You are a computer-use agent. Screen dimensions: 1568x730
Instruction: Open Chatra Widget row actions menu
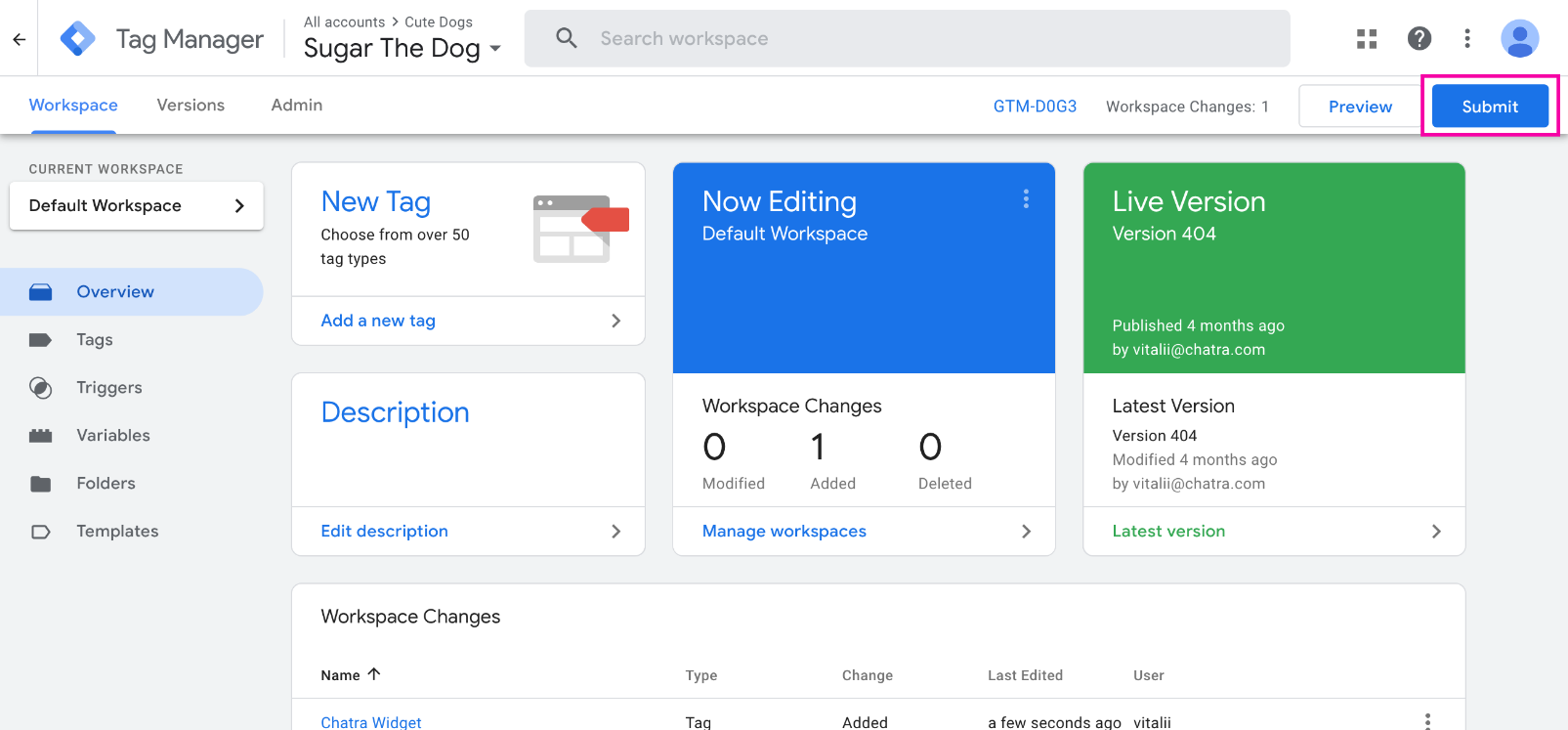click(x=1427, y=721)
